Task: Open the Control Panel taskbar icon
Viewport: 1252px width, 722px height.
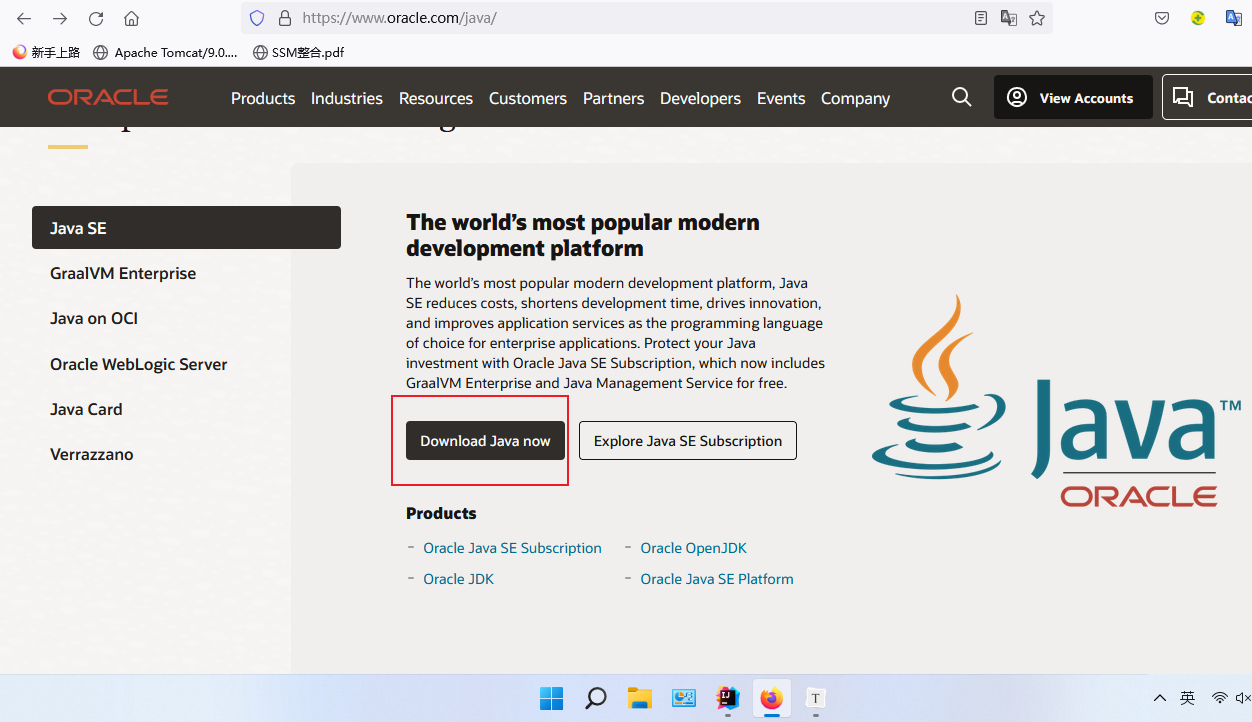Action: click(x=684, y=698)
